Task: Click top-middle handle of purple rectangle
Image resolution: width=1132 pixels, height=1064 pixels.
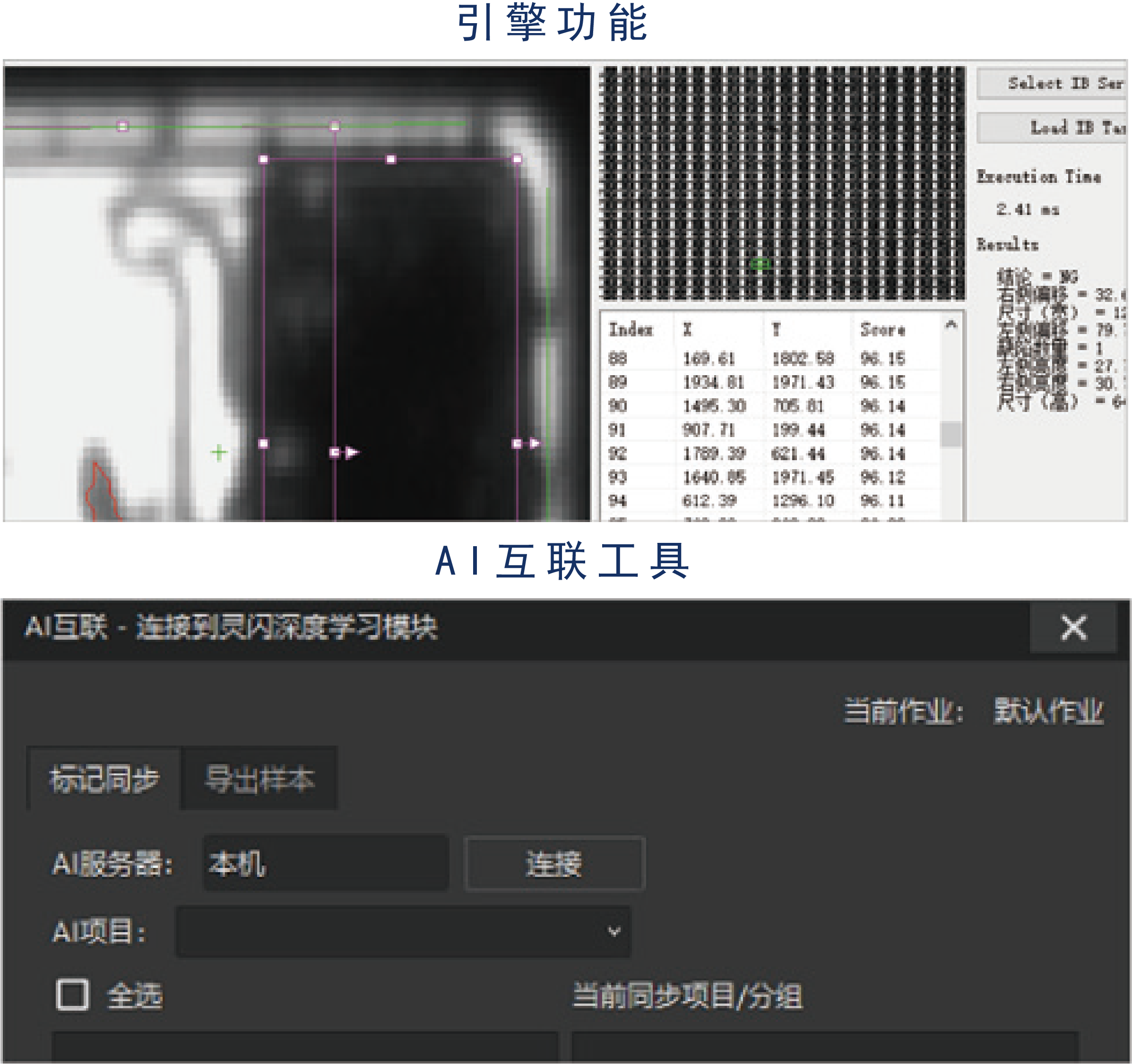Action: 390,159
